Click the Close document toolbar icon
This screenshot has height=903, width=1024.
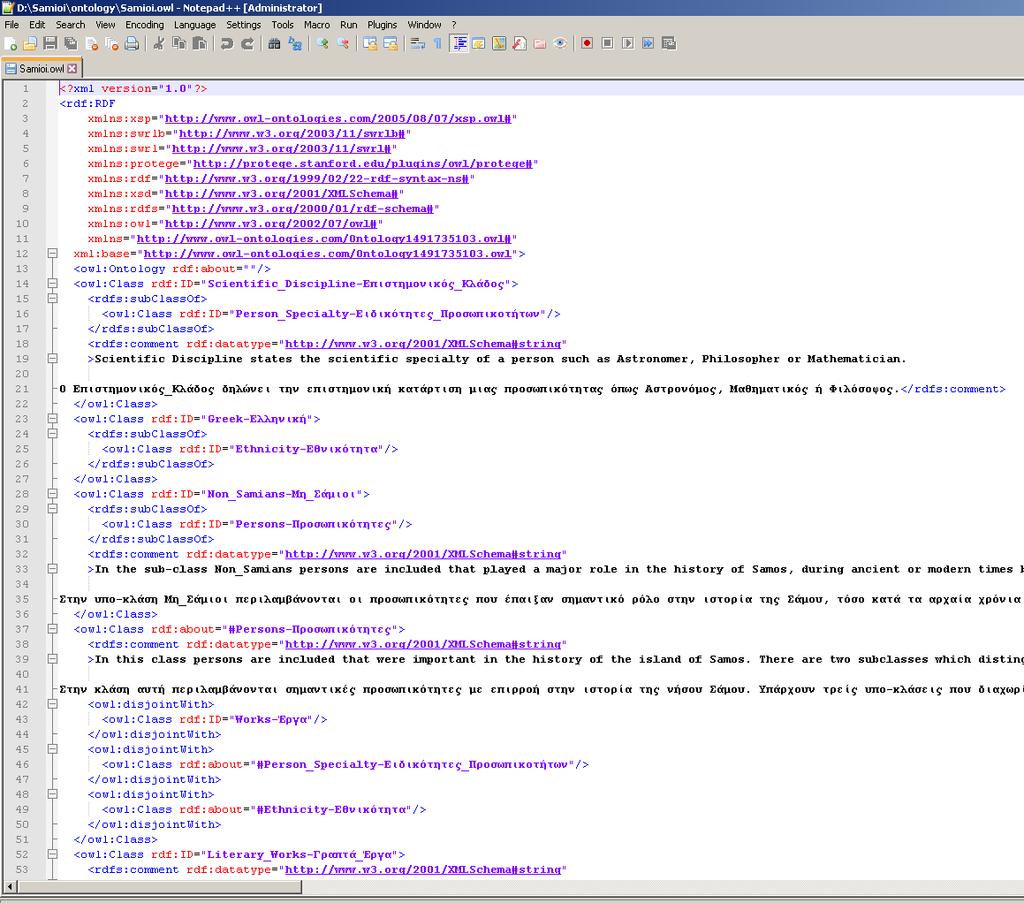[91, 44]
